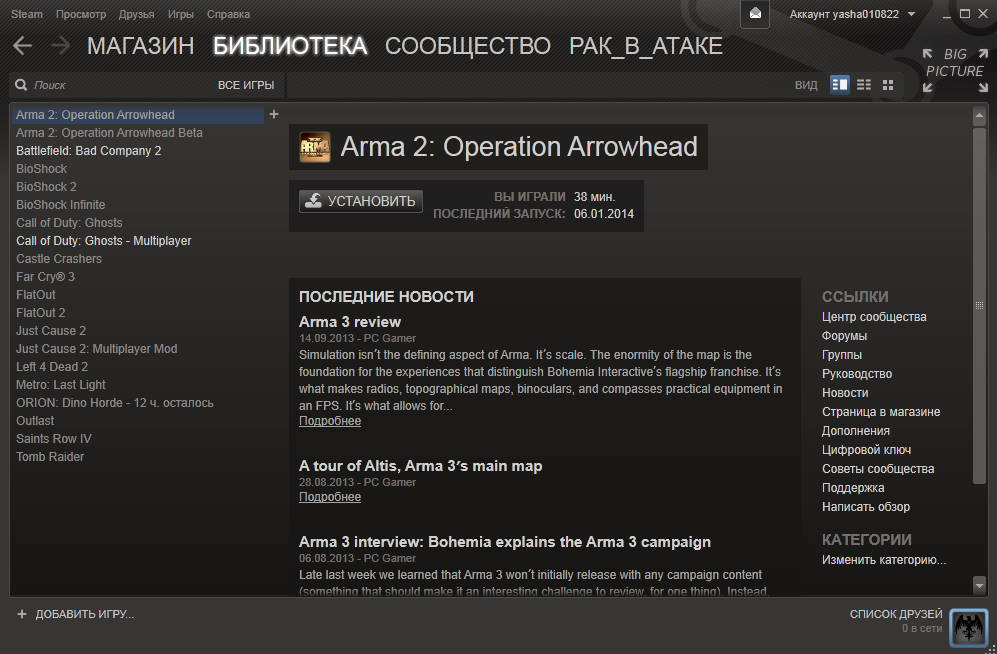This screenshot has width=997, height=654.
Task: Select Tomb Raider in the list
Action: coord(50,456)
